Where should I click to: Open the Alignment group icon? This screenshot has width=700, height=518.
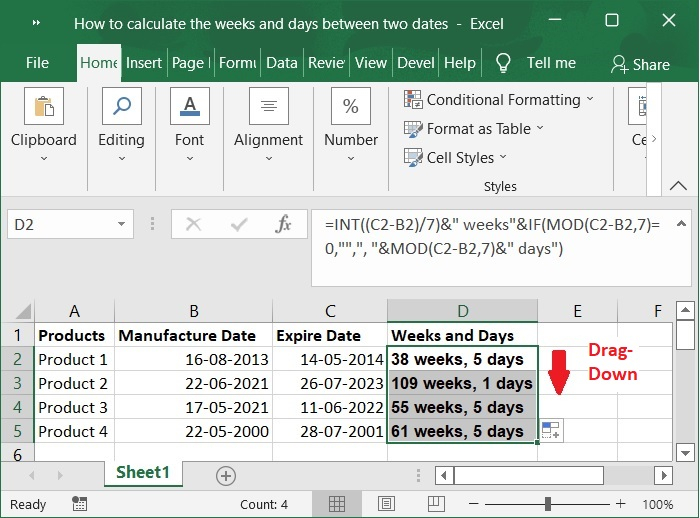[269, 106]
